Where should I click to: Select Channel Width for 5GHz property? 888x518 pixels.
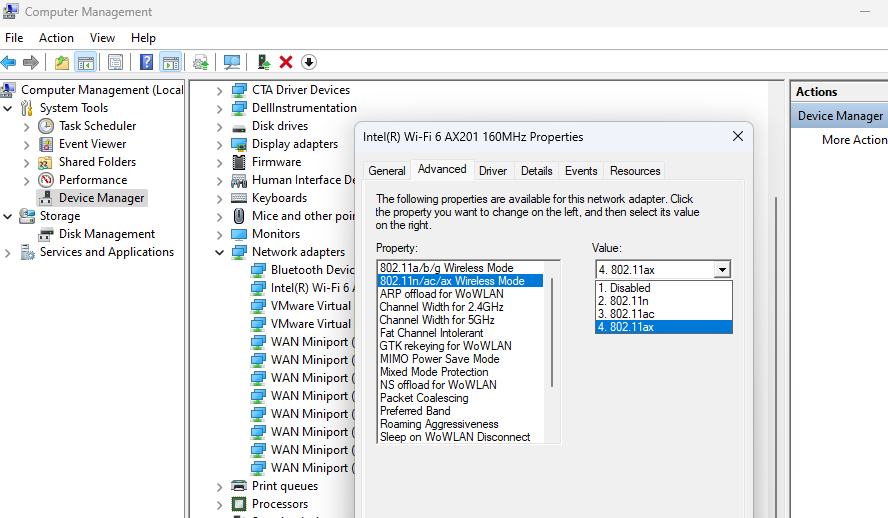click(460, 320)
